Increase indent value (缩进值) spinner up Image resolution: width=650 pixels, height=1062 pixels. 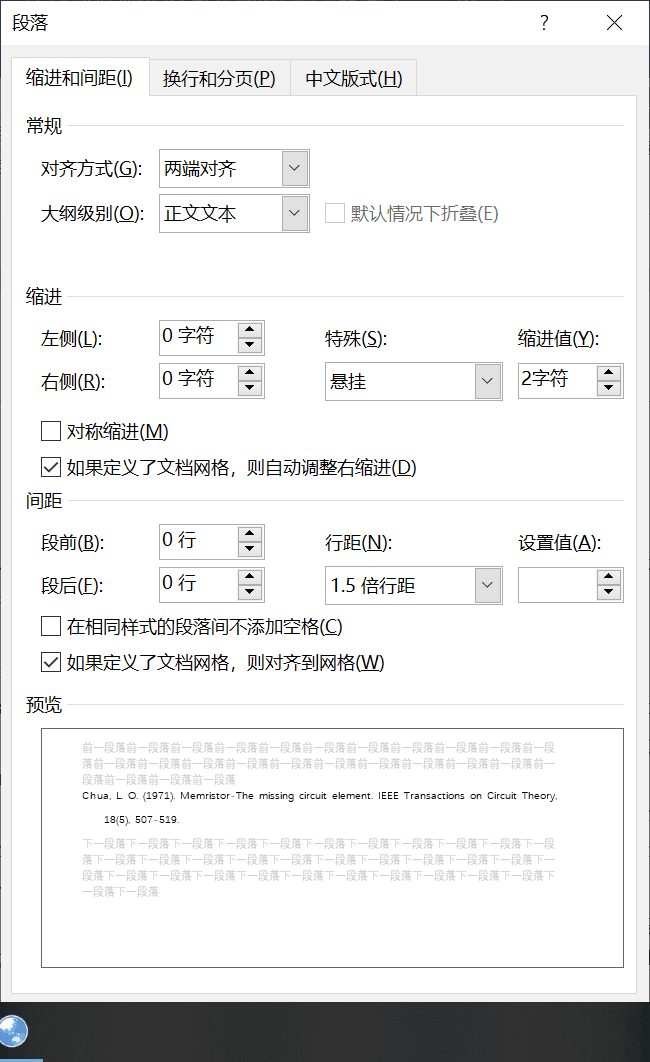609,373
